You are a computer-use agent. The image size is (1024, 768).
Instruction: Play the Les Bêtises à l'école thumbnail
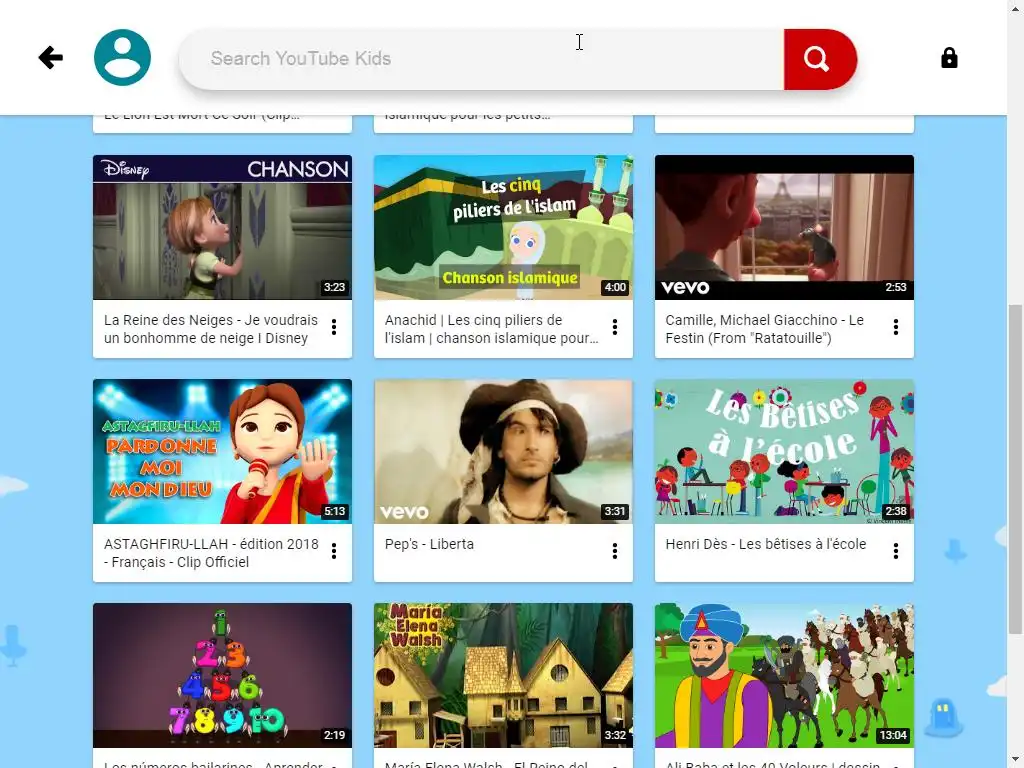tap(784, 451)
